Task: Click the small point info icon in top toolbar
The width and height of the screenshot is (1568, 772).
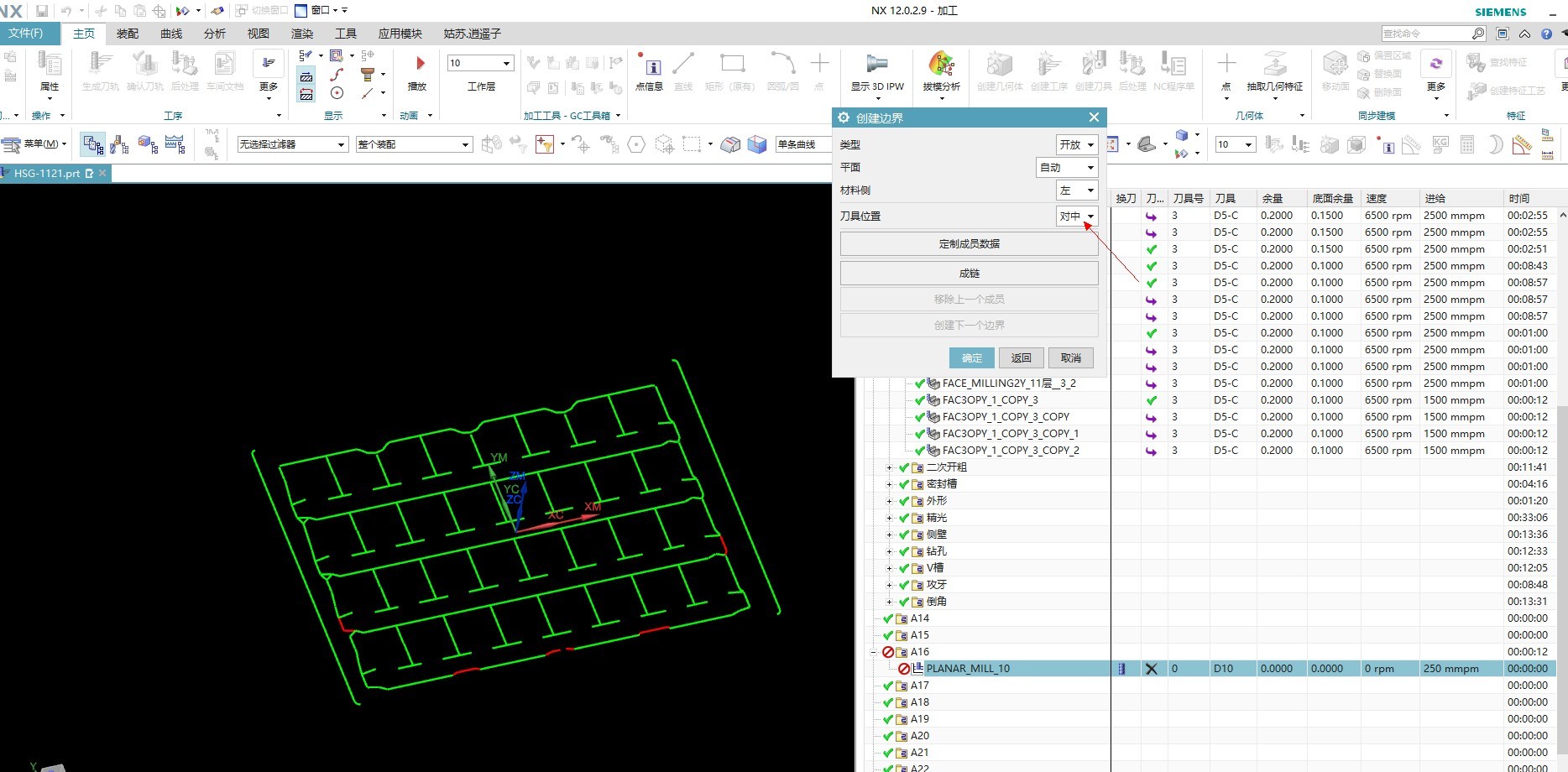Action: 1386,144
